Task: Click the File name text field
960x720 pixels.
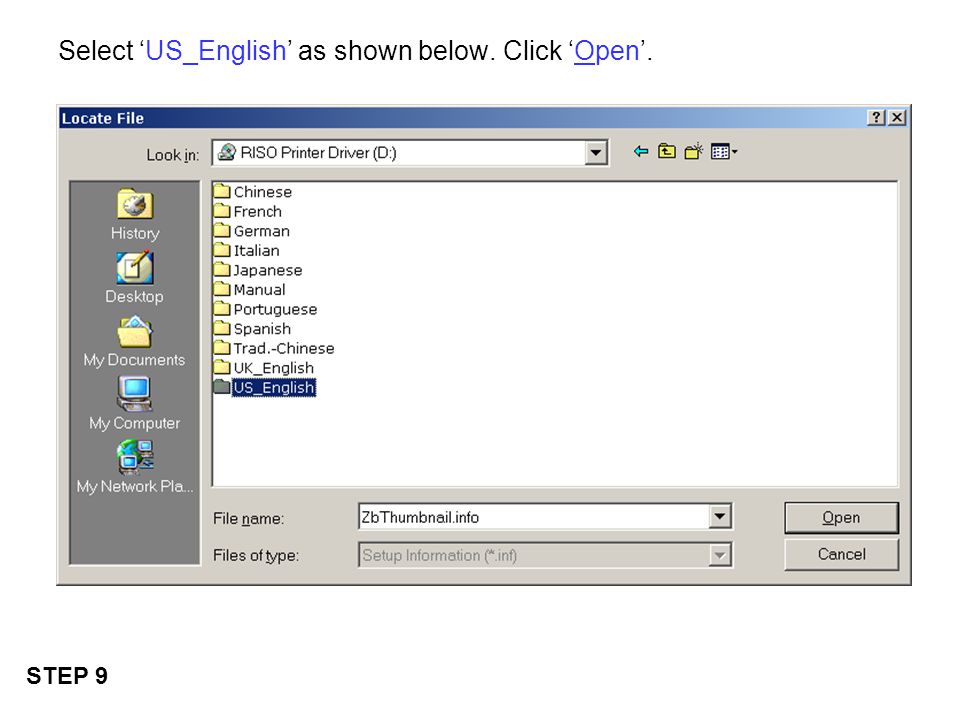Action: (x=534, y=517)
